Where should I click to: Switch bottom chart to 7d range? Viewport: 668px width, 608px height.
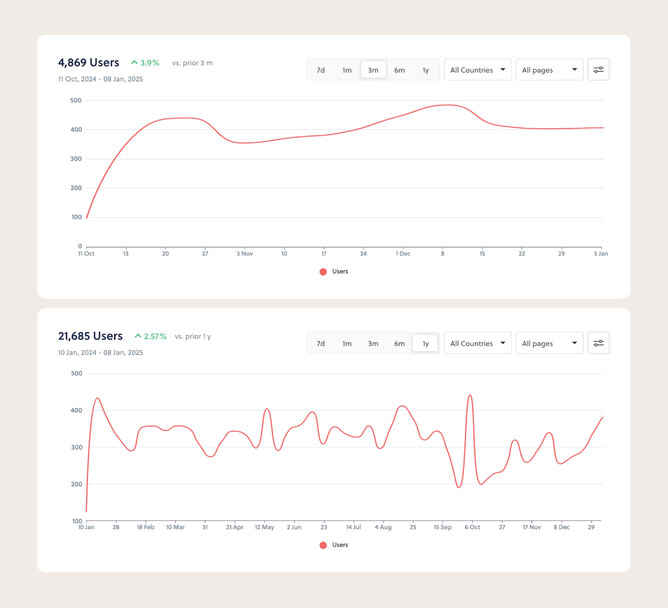321,343
